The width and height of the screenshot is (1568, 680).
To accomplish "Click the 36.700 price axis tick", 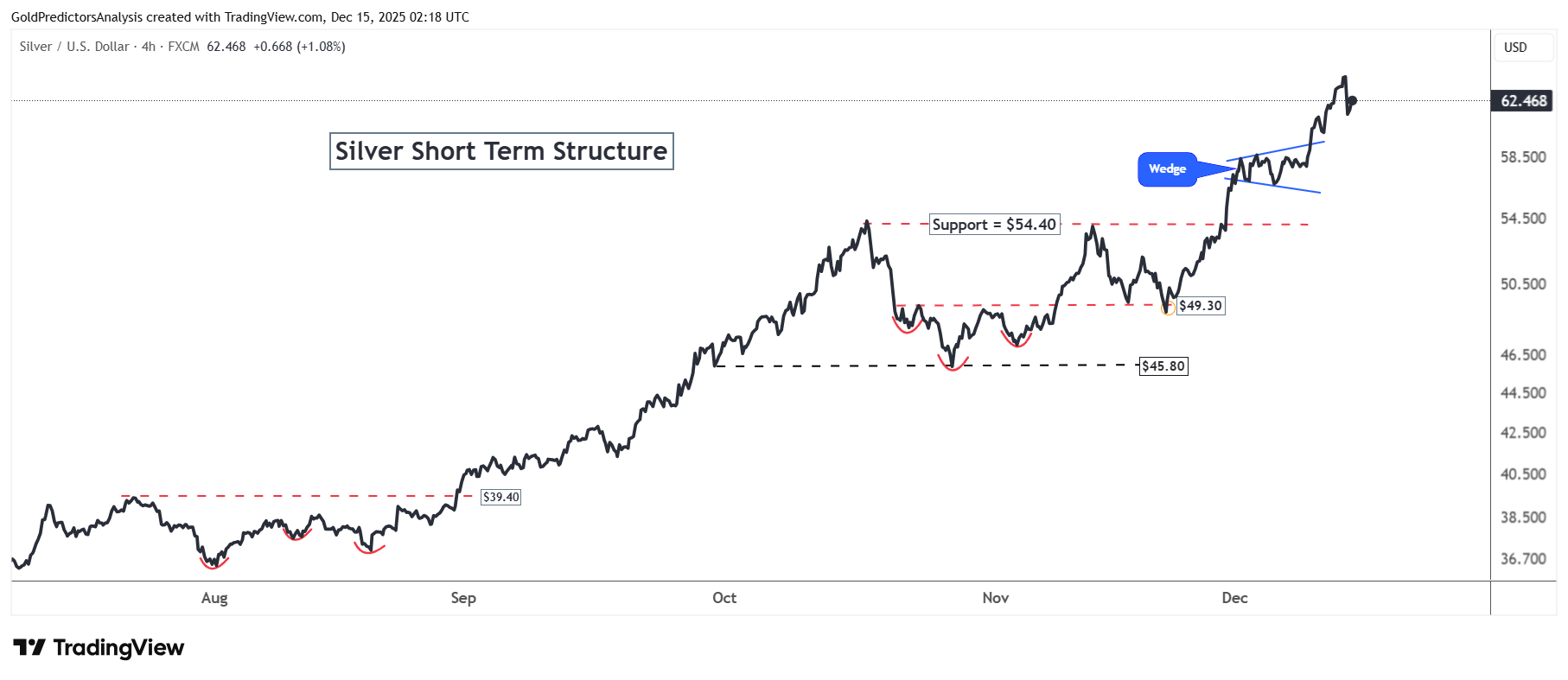I will coord(1523,559).
